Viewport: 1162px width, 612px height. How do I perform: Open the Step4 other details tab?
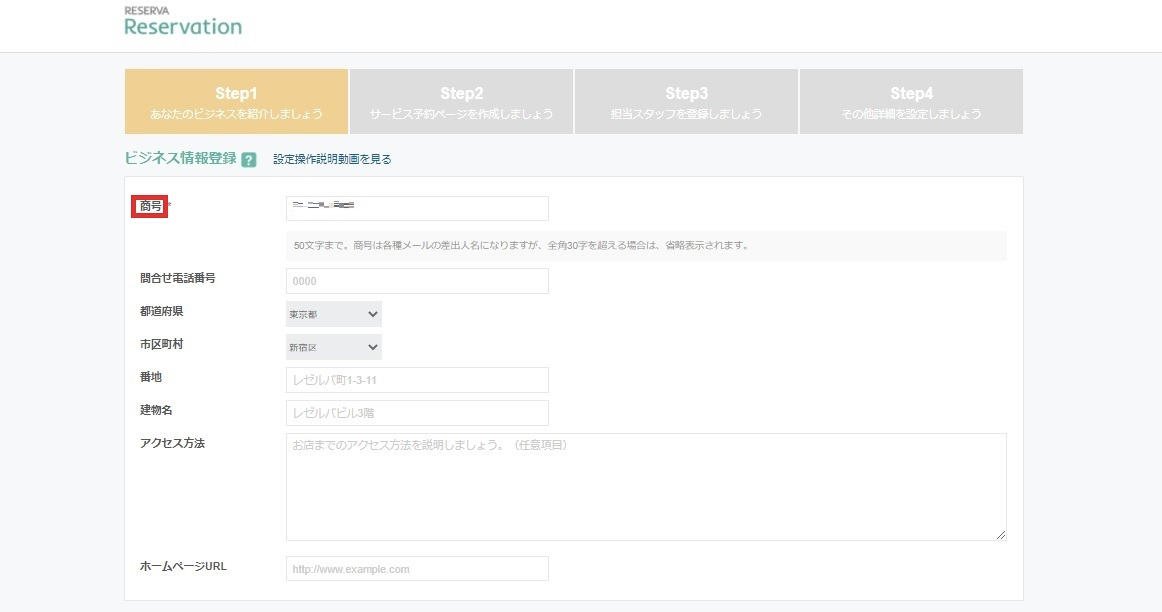point(911,102)
